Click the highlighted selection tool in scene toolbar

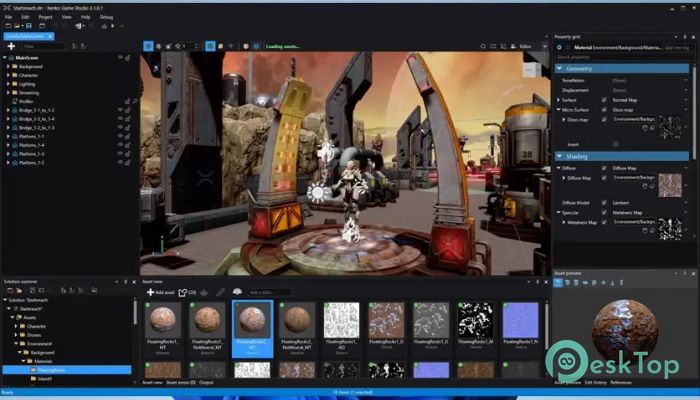click(x=148, y=46)
